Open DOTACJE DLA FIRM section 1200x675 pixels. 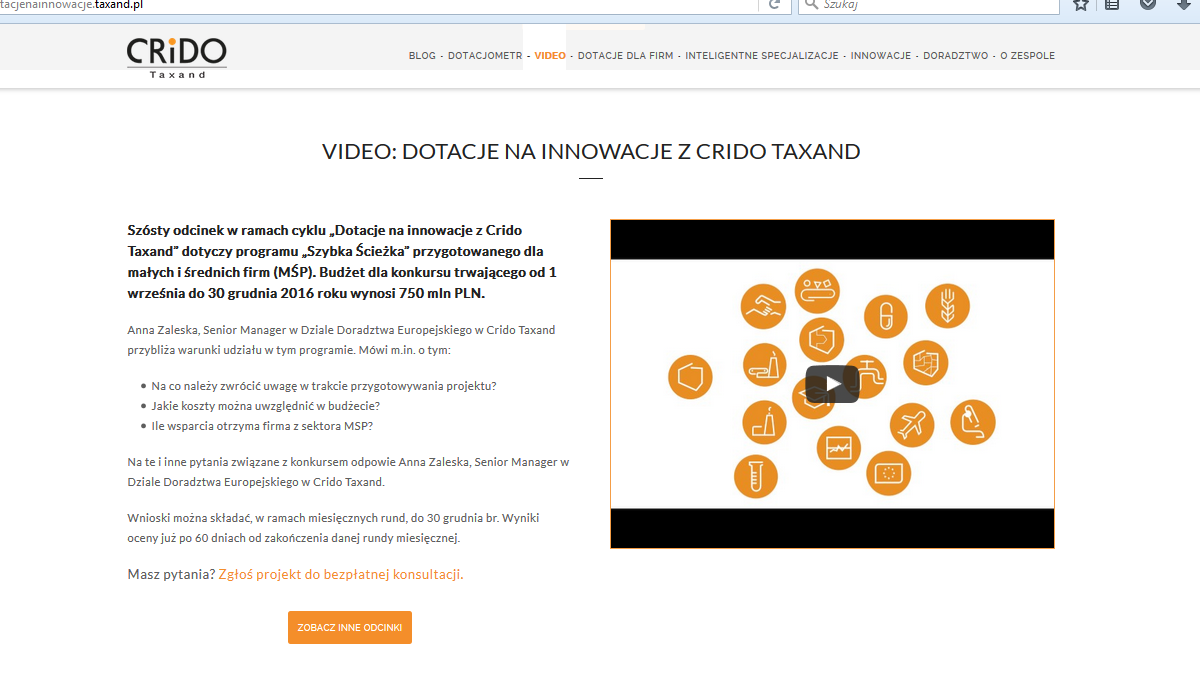pos(625,56)
